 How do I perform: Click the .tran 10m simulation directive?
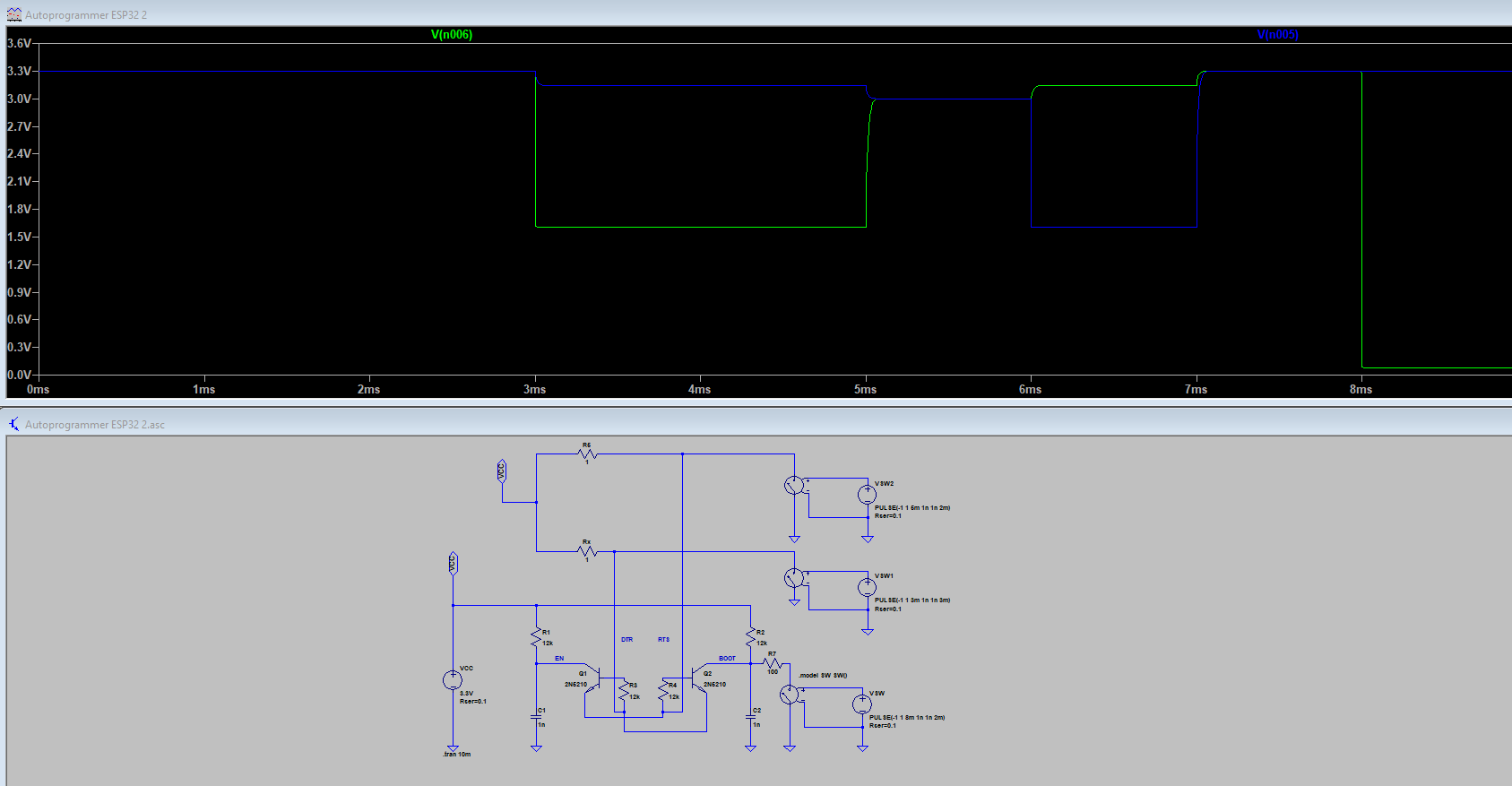click(x=456, y=755)
